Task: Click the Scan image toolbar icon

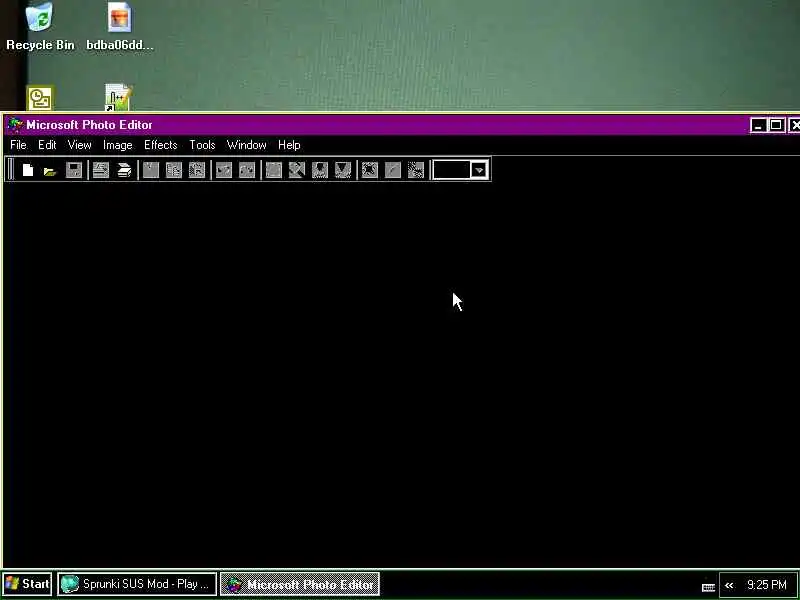Action: (x=124, y=170)
